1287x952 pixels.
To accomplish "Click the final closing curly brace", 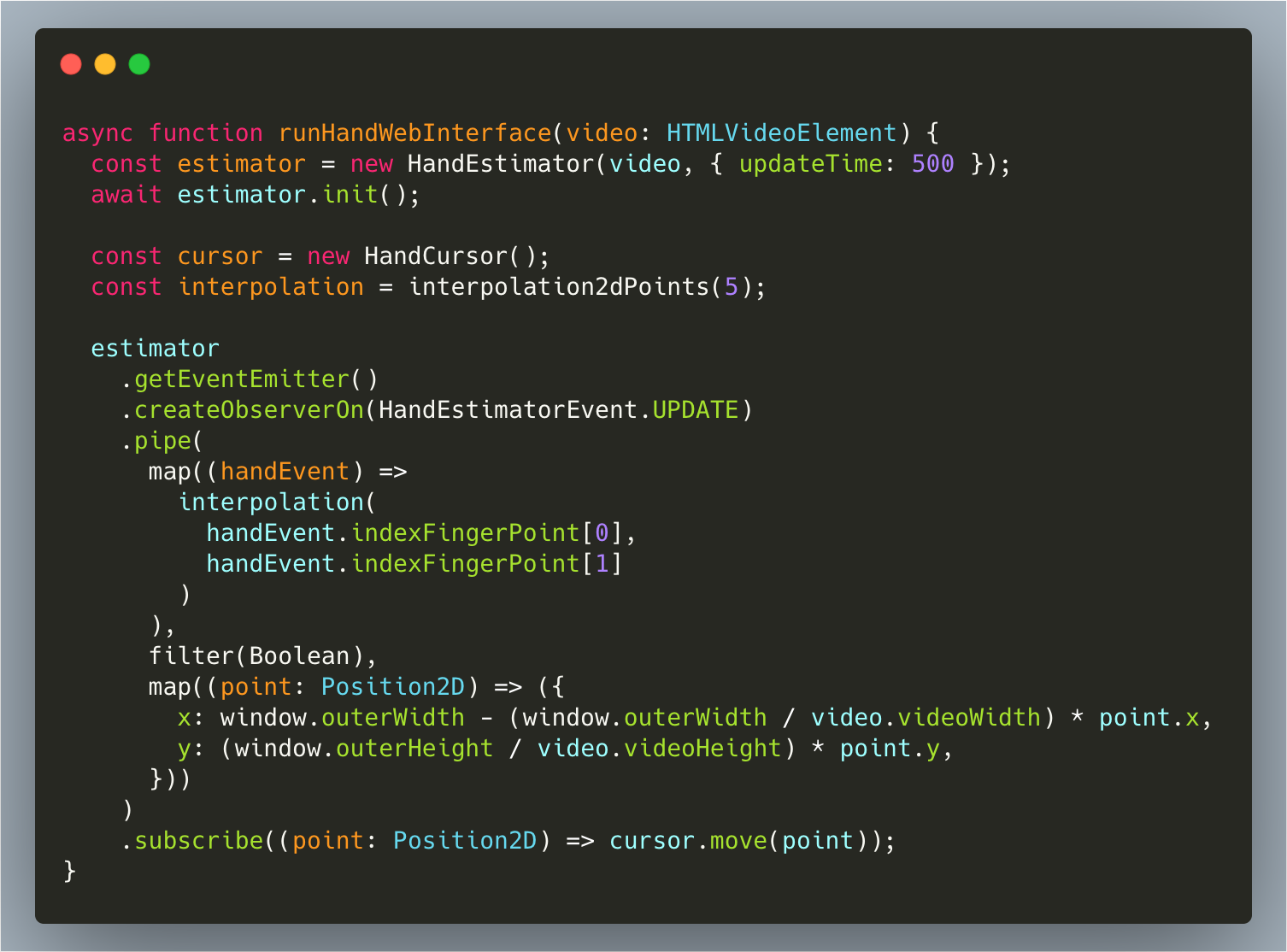I will pyautogui.click(x=69, y=872).
